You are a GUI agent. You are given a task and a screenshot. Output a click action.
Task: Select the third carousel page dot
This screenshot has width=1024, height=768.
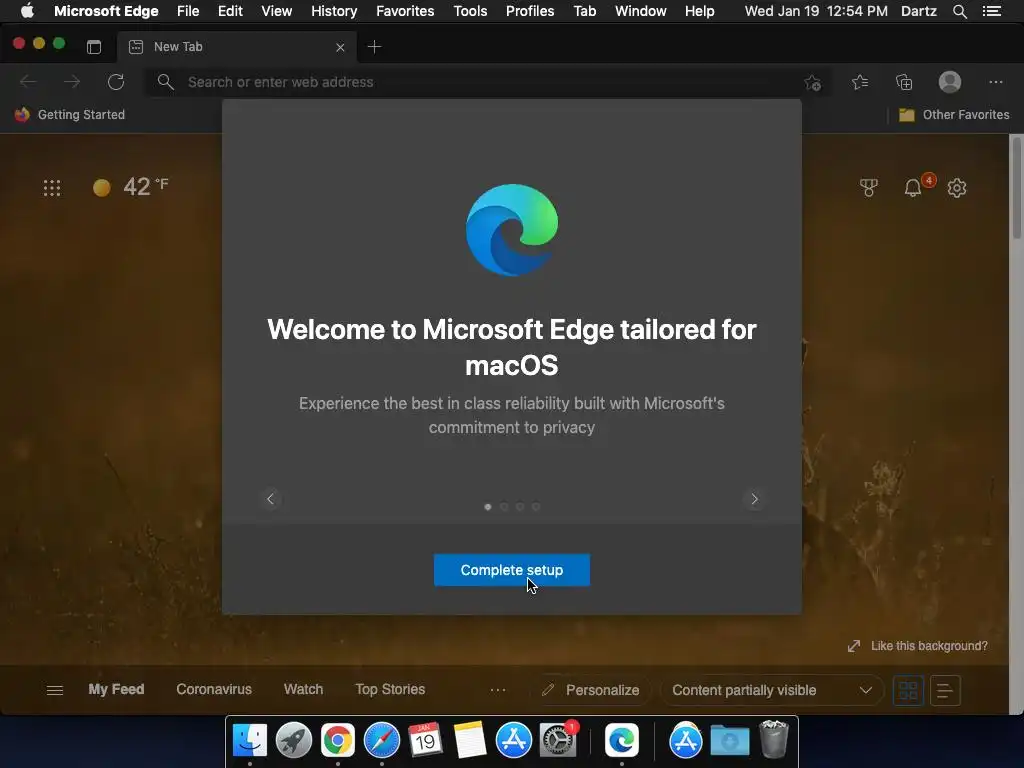[520, 507]
